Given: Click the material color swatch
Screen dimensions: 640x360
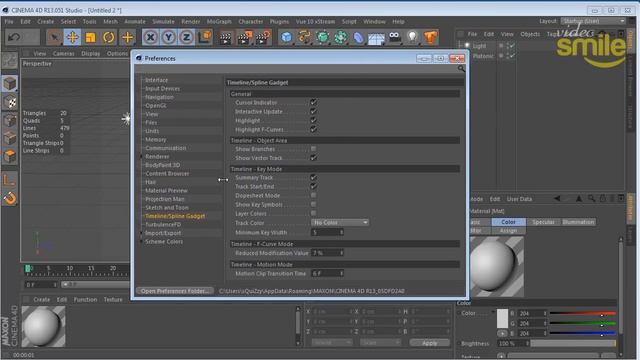Looking at the screenshot, I should 502,318.
